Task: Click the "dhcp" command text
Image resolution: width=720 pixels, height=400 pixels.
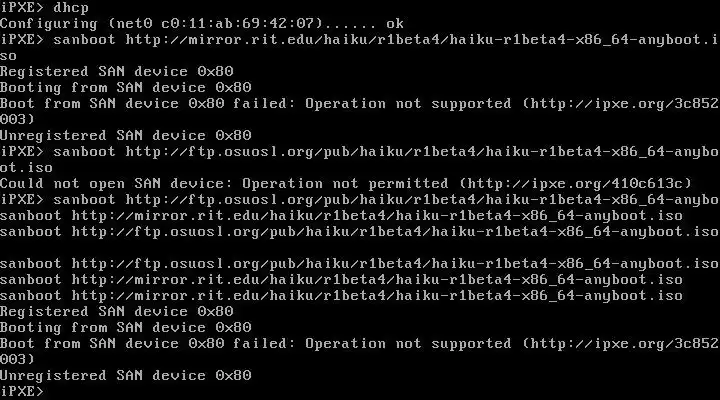Action: [x=71, y=8]
